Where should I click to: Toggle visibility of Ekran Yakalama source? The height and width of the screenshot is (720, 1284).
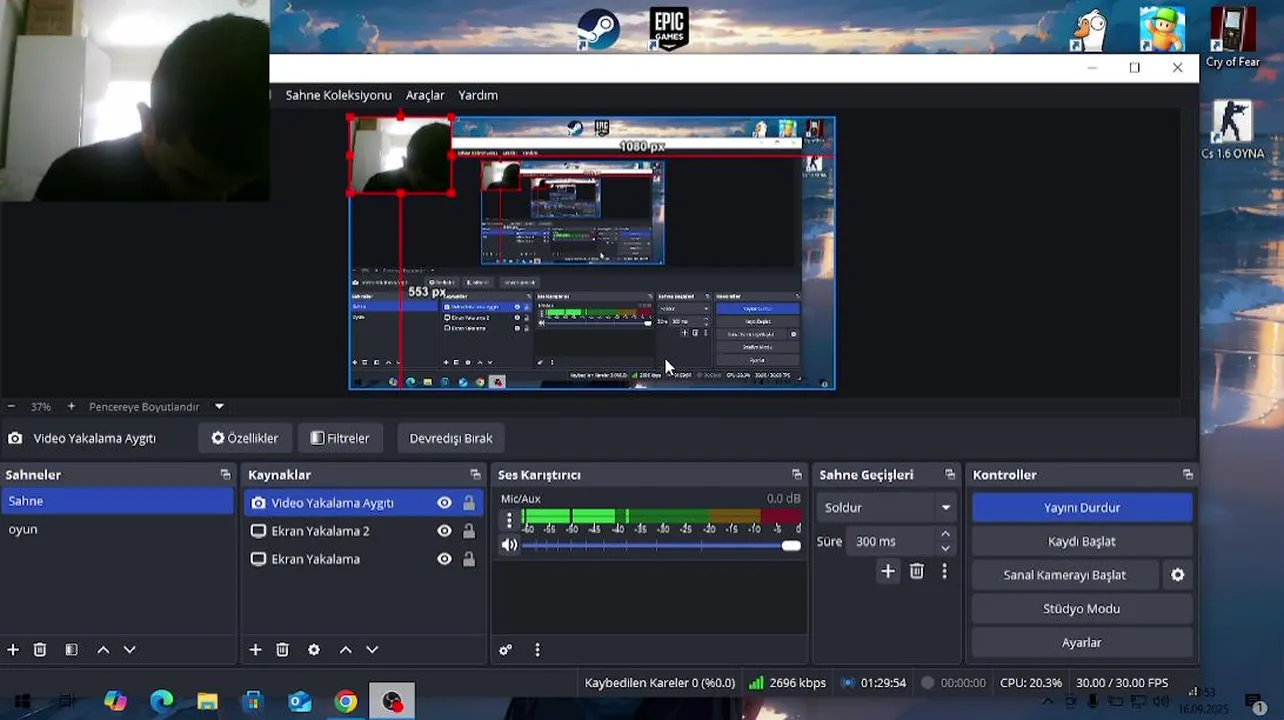coord(444,559)
